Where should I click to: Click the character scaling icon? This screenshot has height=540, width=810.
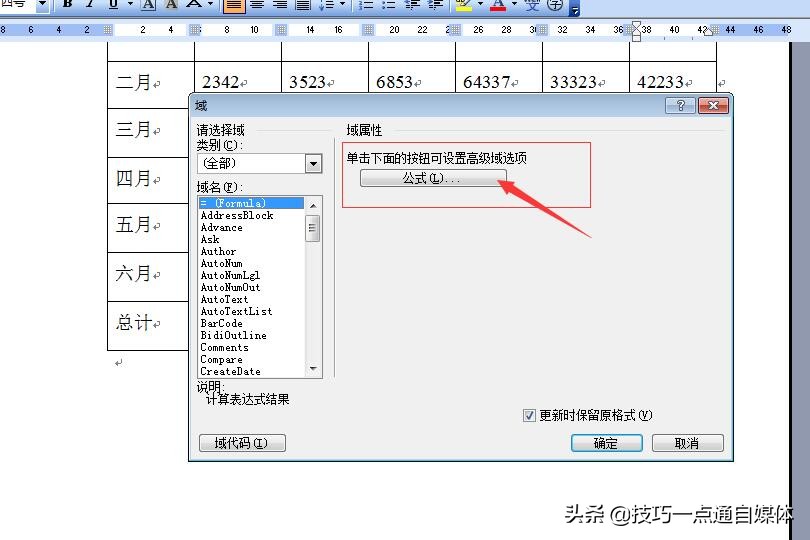click(194, 4)
